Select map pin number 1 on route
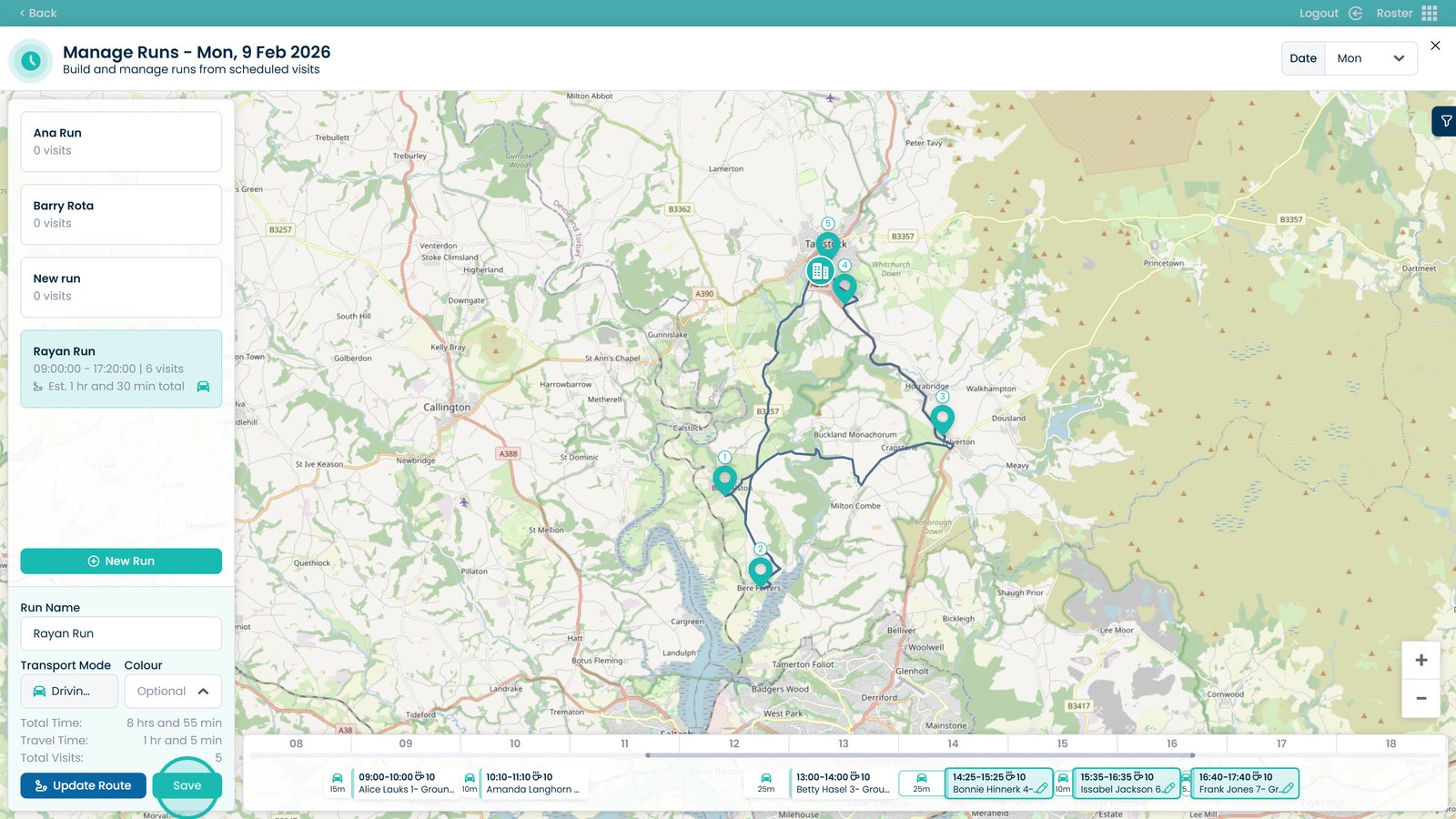 click(x=724, y=478)
